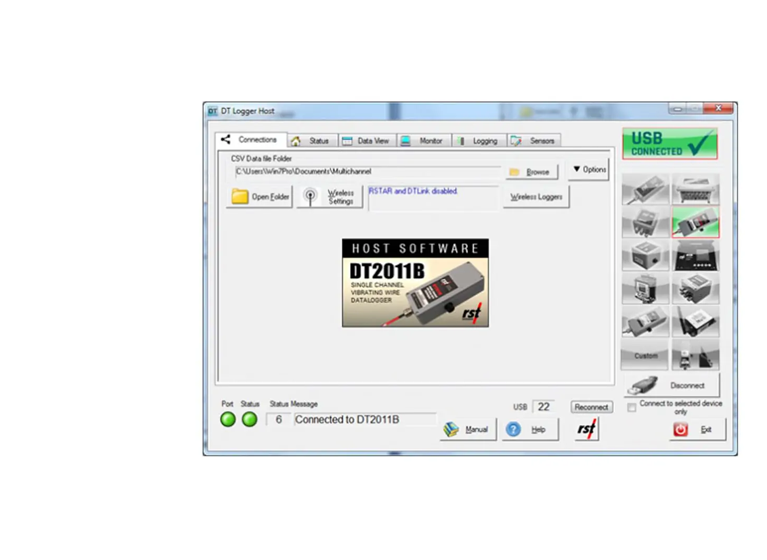The width and height of the screenshot is (767, 560).
Task: Switch to the Monitor tab
Action: (x=424, y=141)
